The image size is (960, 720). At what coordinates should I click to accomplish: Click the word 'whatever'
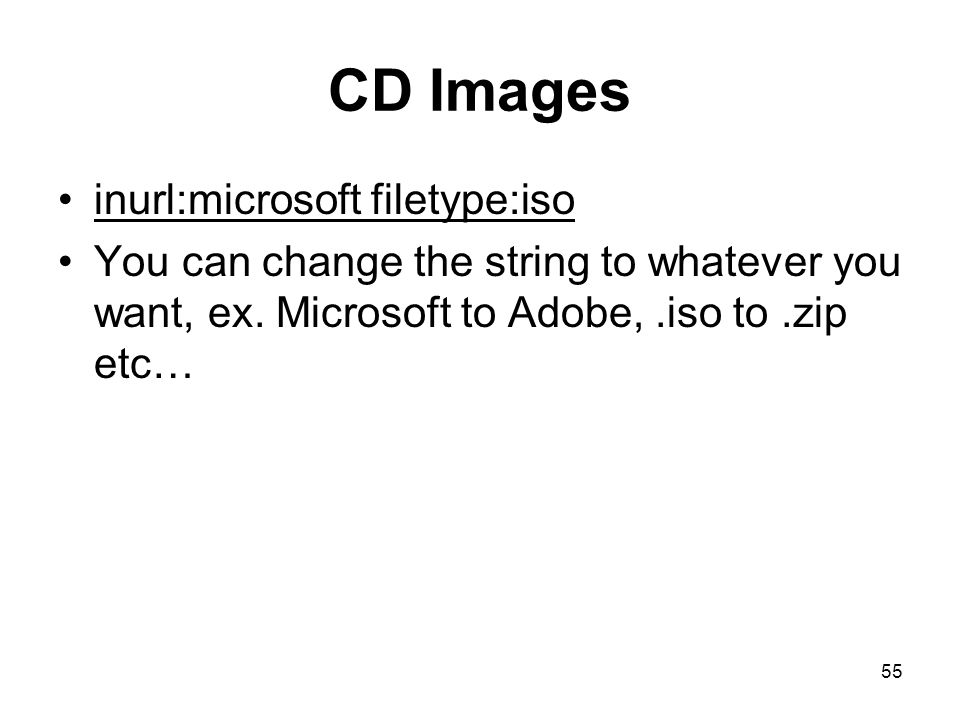click(x=734, y=262)
